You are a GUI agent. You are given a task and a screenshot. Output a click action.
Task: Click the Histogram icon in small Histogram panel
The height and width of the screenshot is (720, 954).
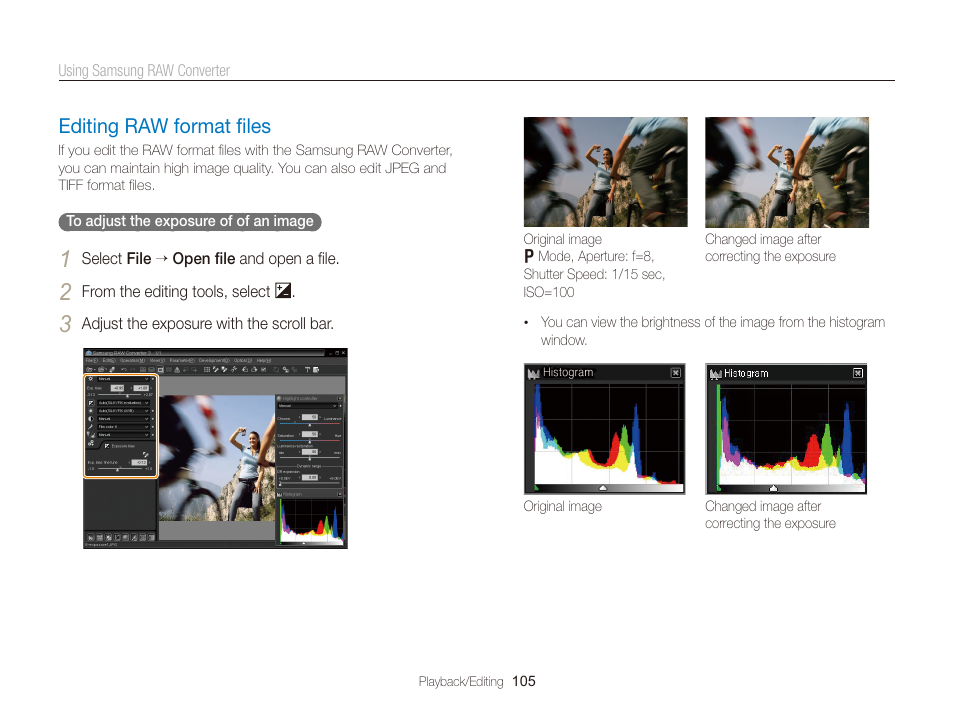pyautogui.click(x=279, y=494)
